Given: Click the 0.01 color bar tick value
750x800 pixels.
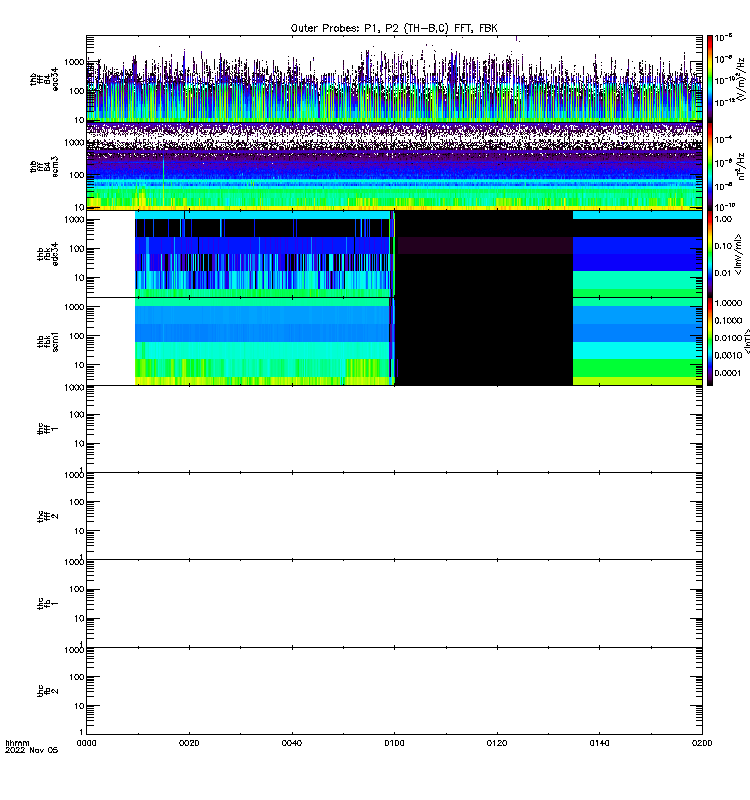Looking at the screenshot, I should pyautogui.click(x=723, y=273).
